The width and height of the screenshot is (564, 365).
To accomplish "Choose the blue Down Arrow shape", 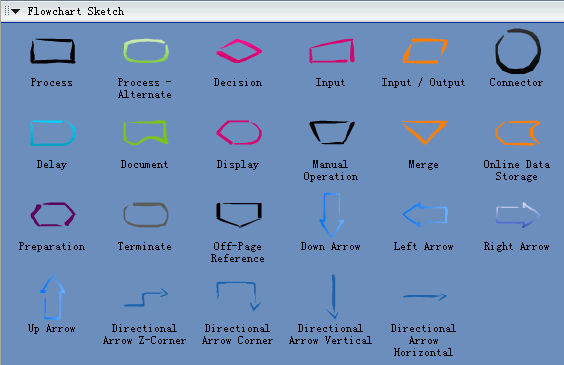I will [332, 215].
